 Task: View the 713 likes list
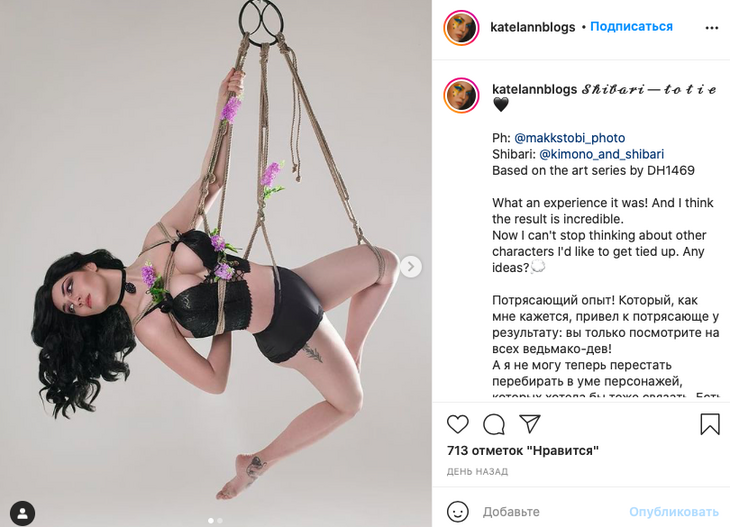[522, 451]
